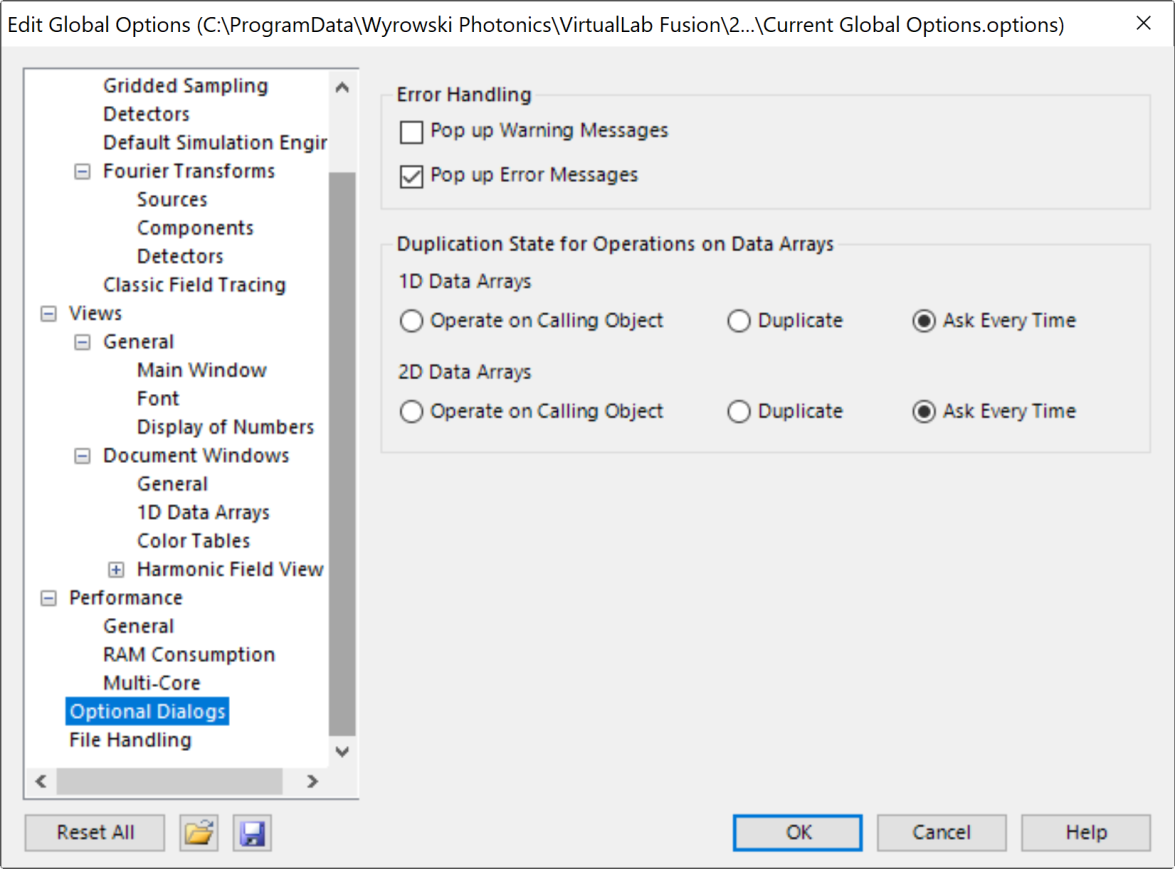Open Default Simulation Engine settings
The height and width of the screenshot is (869, 1175).
215,142
